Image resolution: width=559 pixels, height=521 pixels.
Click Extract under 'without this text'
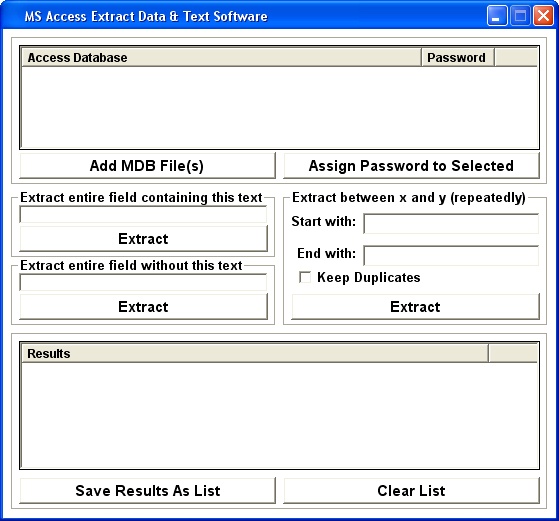click(x=143, y=307)
